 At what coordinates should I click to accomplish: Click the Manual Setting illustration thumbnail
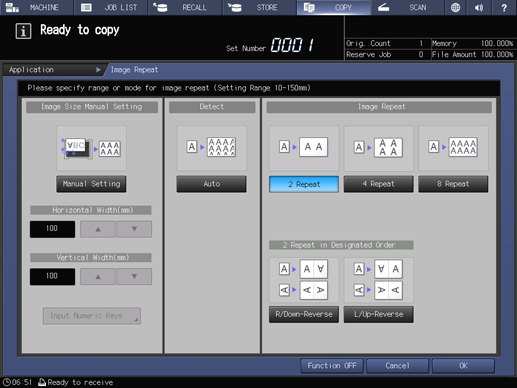(91, 148)
